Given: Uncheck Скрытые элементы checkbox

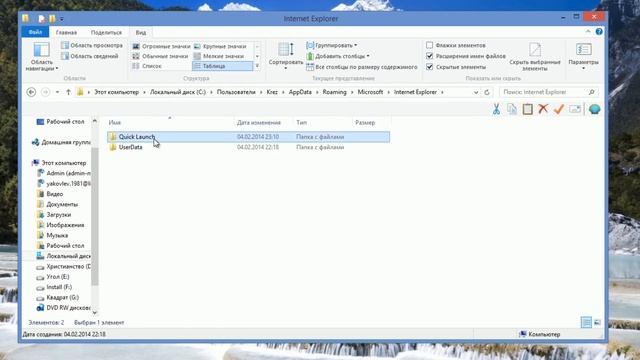Looking at the screenshot, I should click(x=429, y=67).
